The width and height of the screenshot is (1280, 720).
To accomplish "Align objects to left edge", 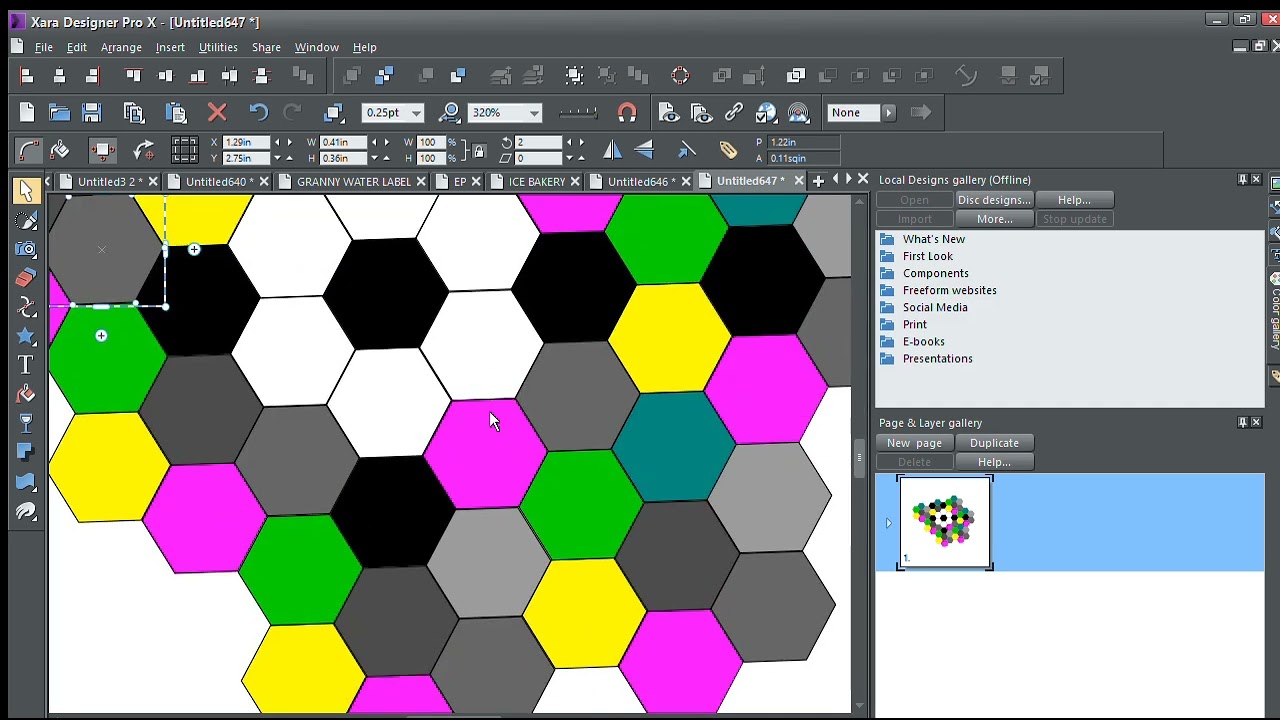I will coord(27,76).
